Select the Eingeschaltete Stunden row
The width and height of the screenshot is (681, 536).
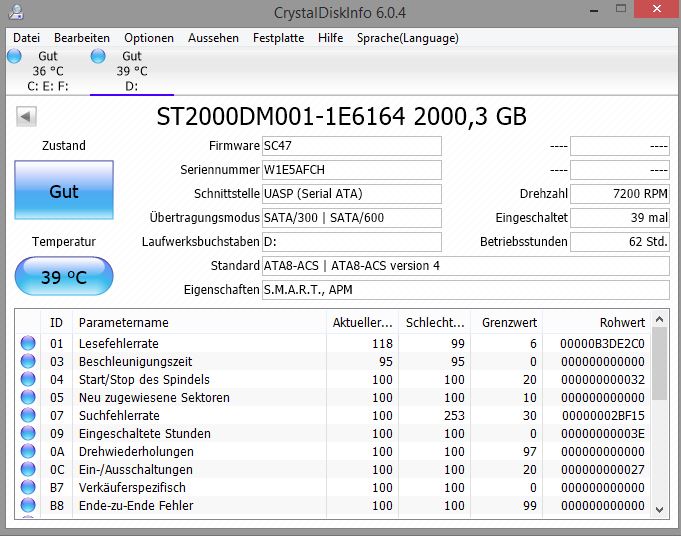[x=333, y=433]
